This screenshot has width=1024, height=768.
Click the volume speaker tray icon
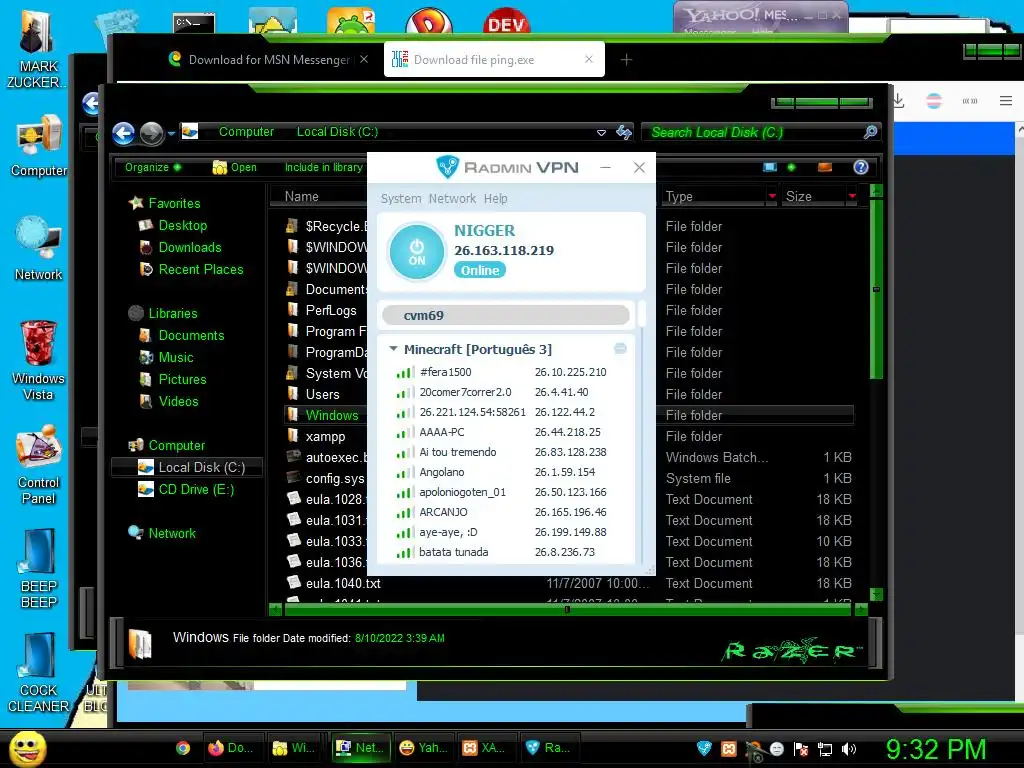tap(849, 749)
